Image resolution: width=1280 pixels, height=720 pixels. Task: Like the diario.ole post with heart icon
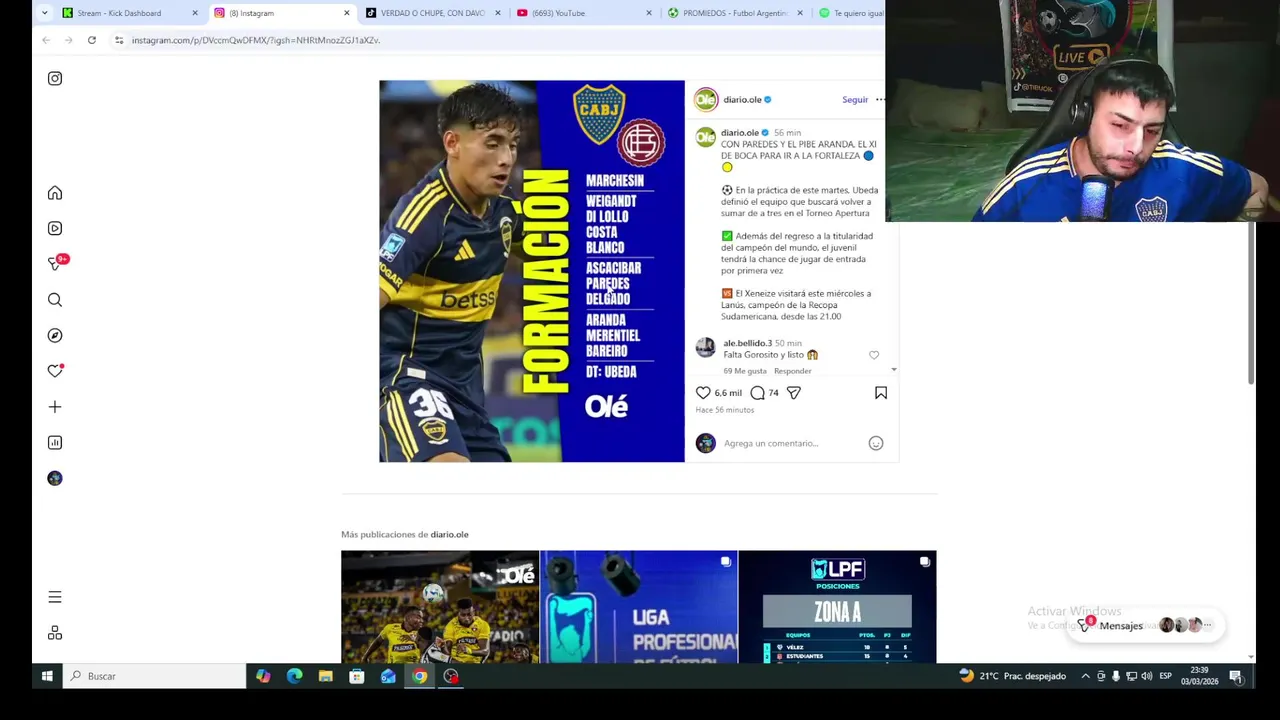click(x=703, y=393)
